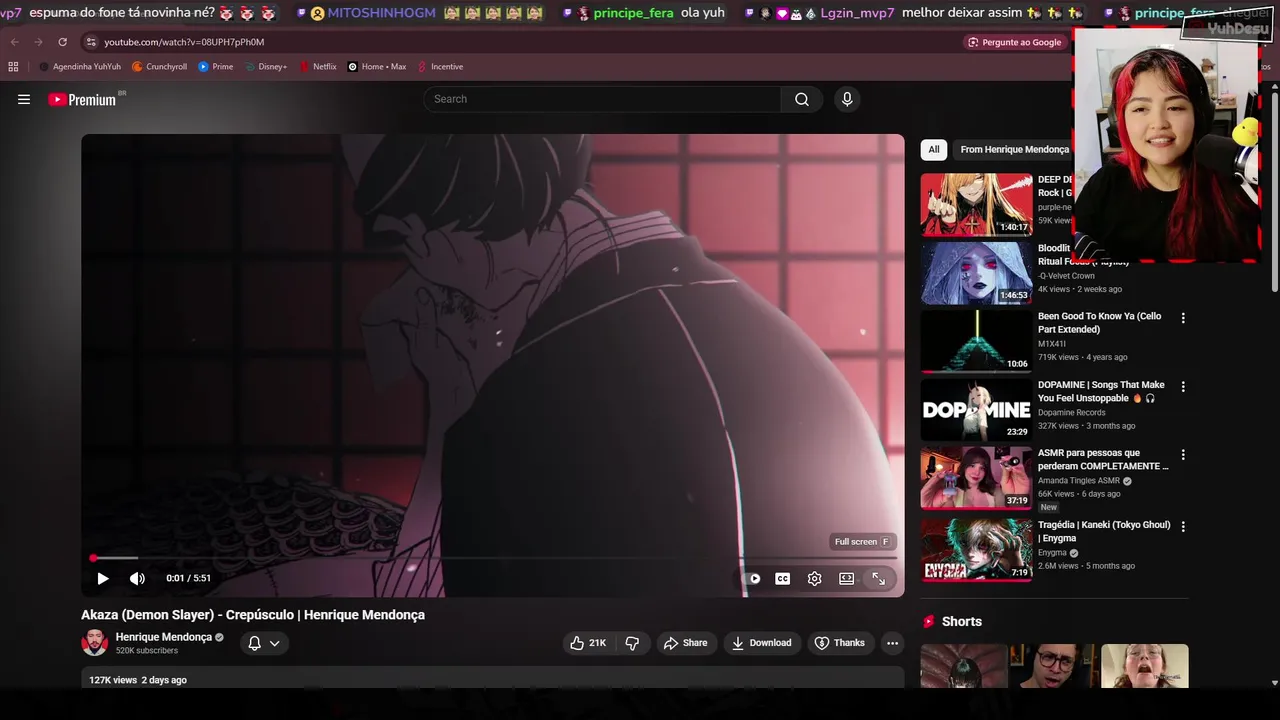Go to YouTube Premium home logo
The width and height of the screenshot is (1280, 720).
point(85,99)
